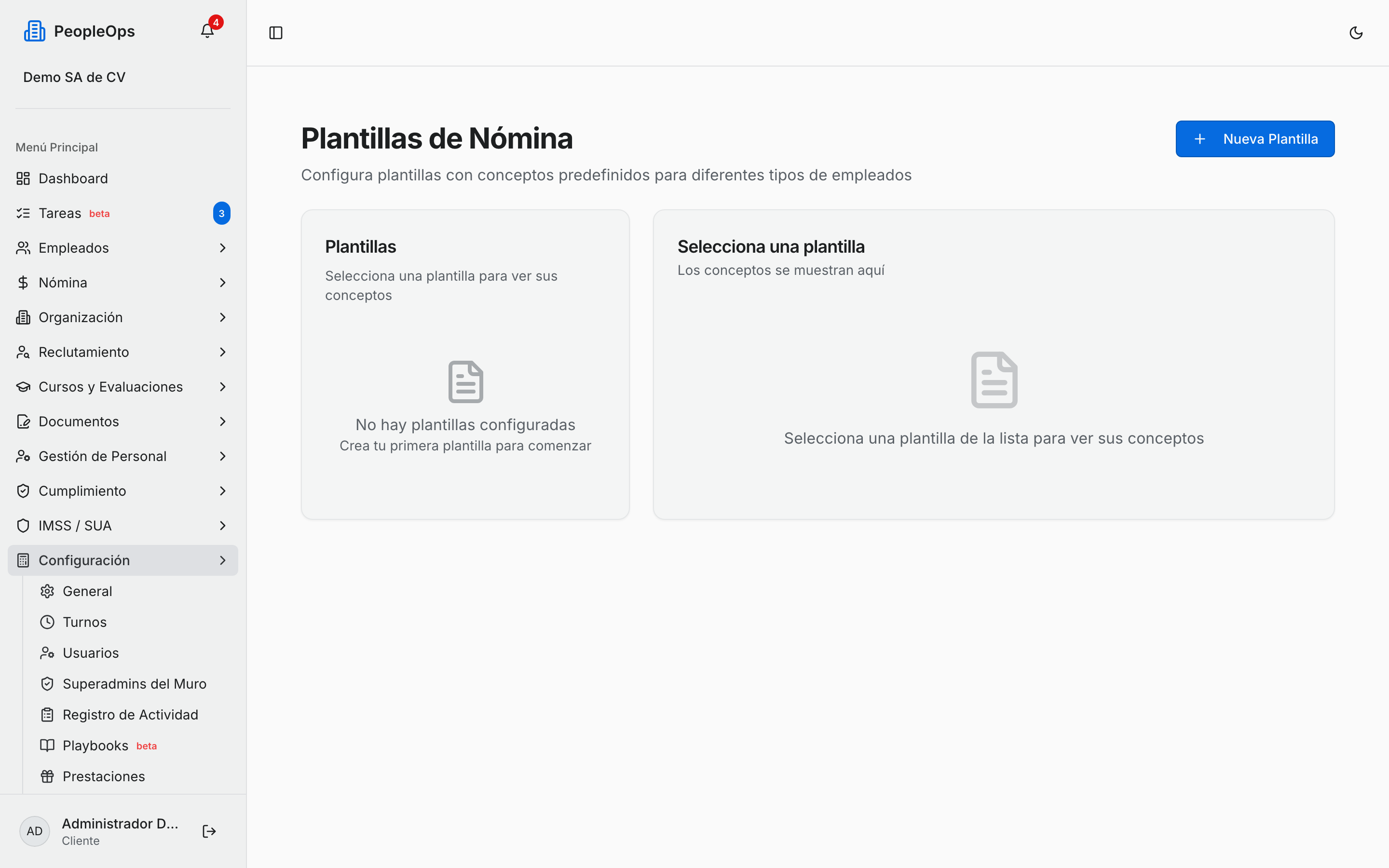This screenshot has height=868, width=1389.
Task: Click the Superadmins del Muro shield icon
Action: click(x=47, y=684)
